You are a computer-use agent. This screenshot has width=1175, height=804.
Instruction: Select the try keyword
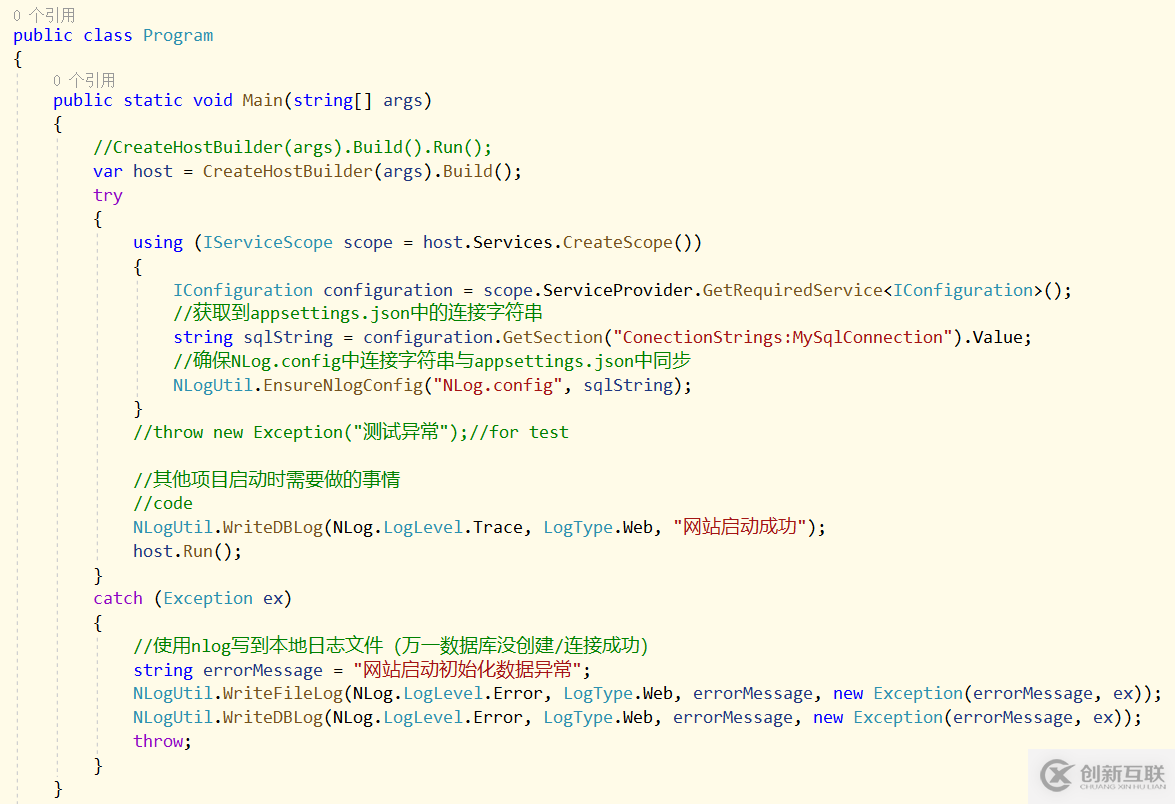click(107, 194)
